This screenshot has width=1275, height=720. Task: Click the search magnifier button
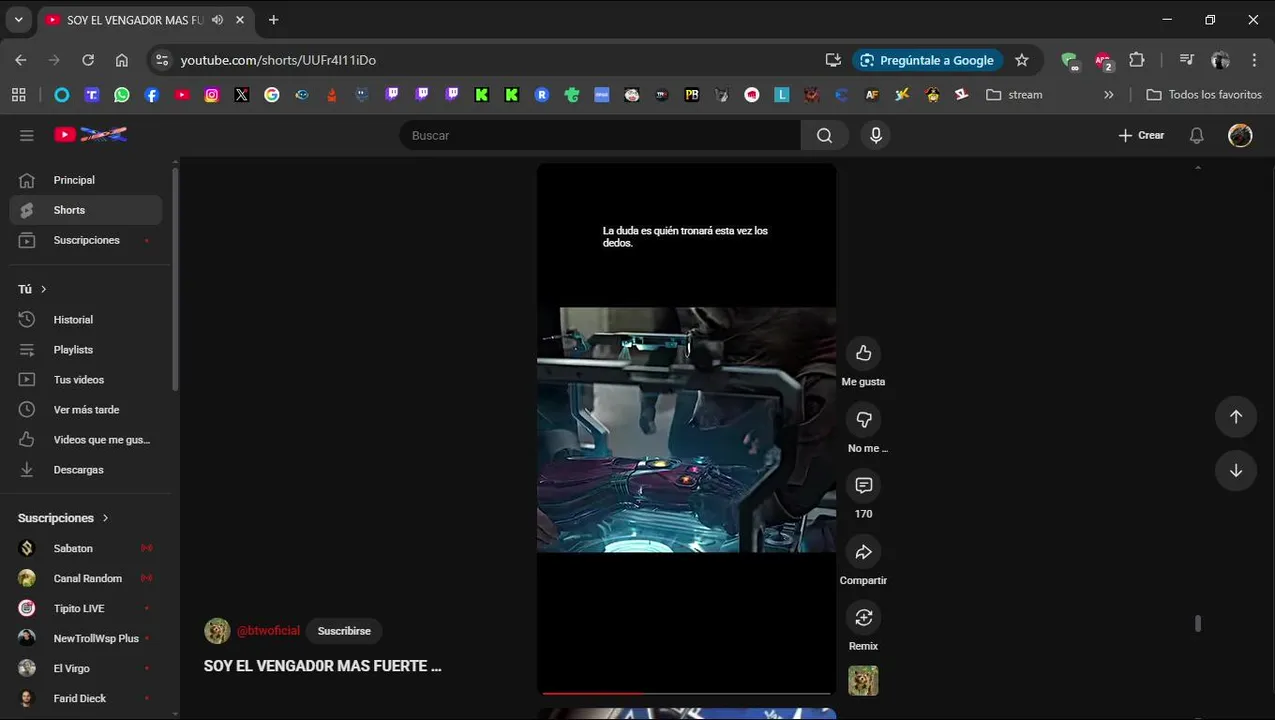point(824,135)
